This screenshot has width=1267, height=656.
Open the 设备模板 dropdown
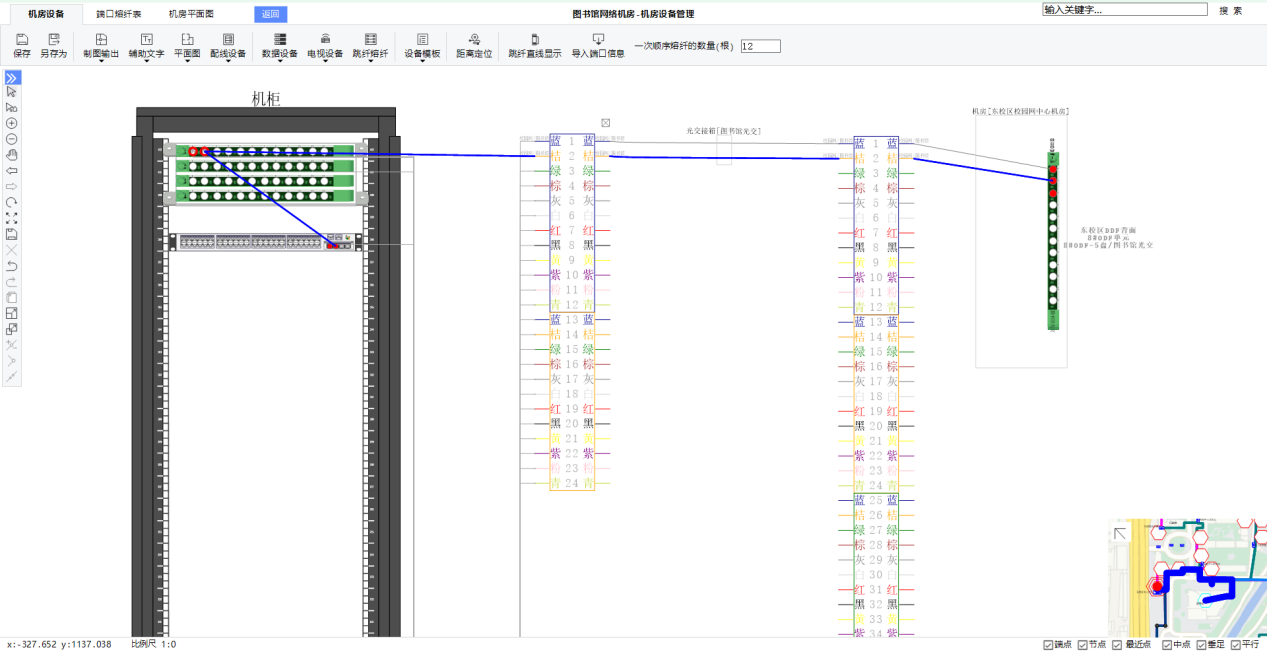click(422, 46)
